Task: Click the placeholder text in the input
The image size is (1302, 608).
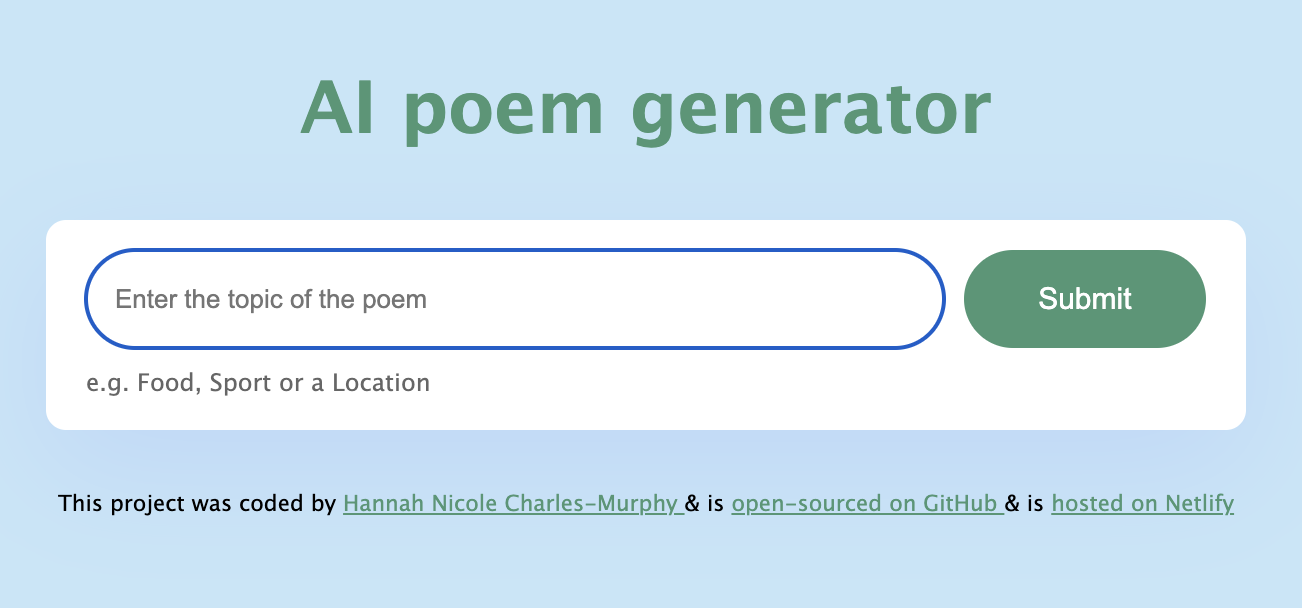Action: pyautogui.click(x=270, y=298)
